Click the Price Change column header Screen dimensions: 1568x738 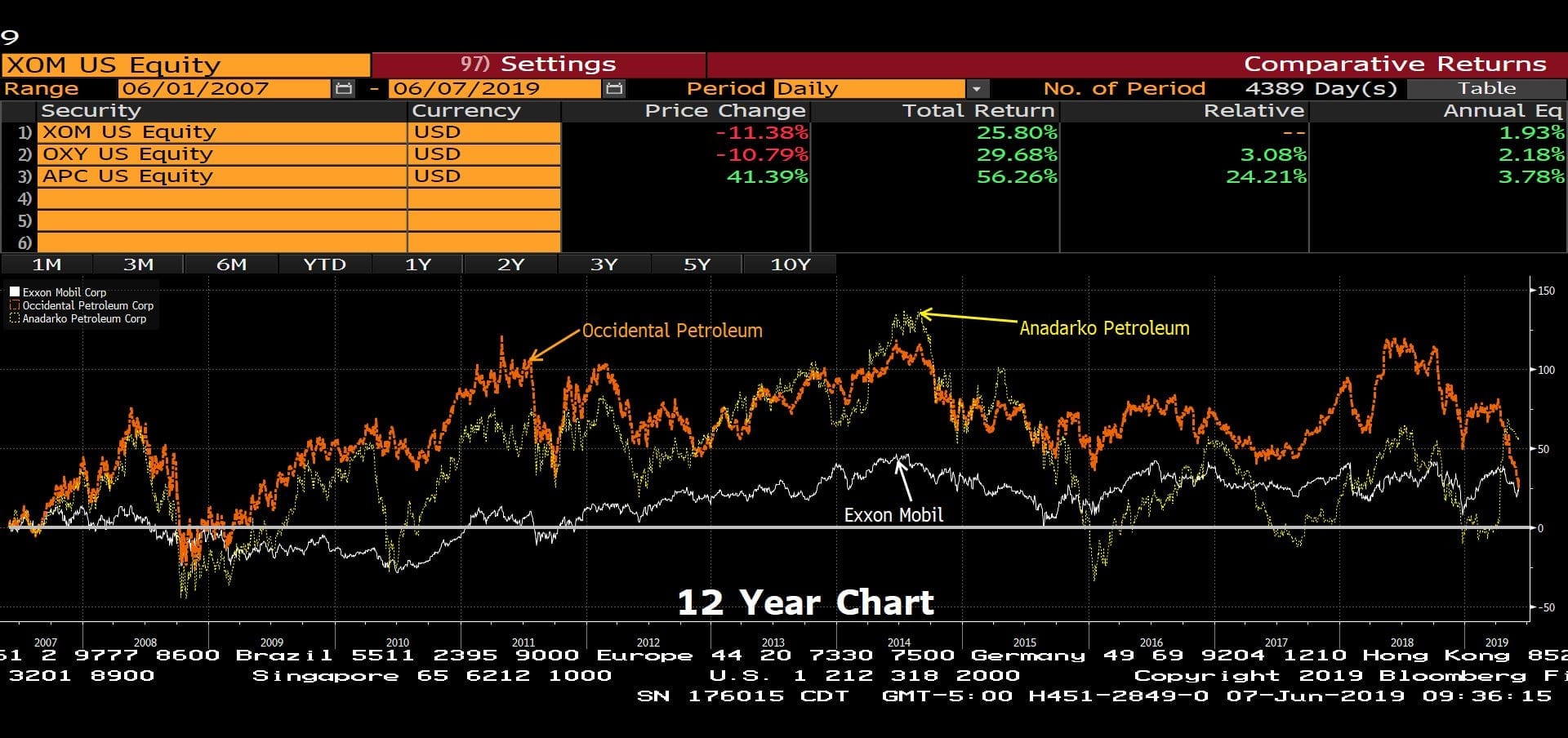coord(725,111)
